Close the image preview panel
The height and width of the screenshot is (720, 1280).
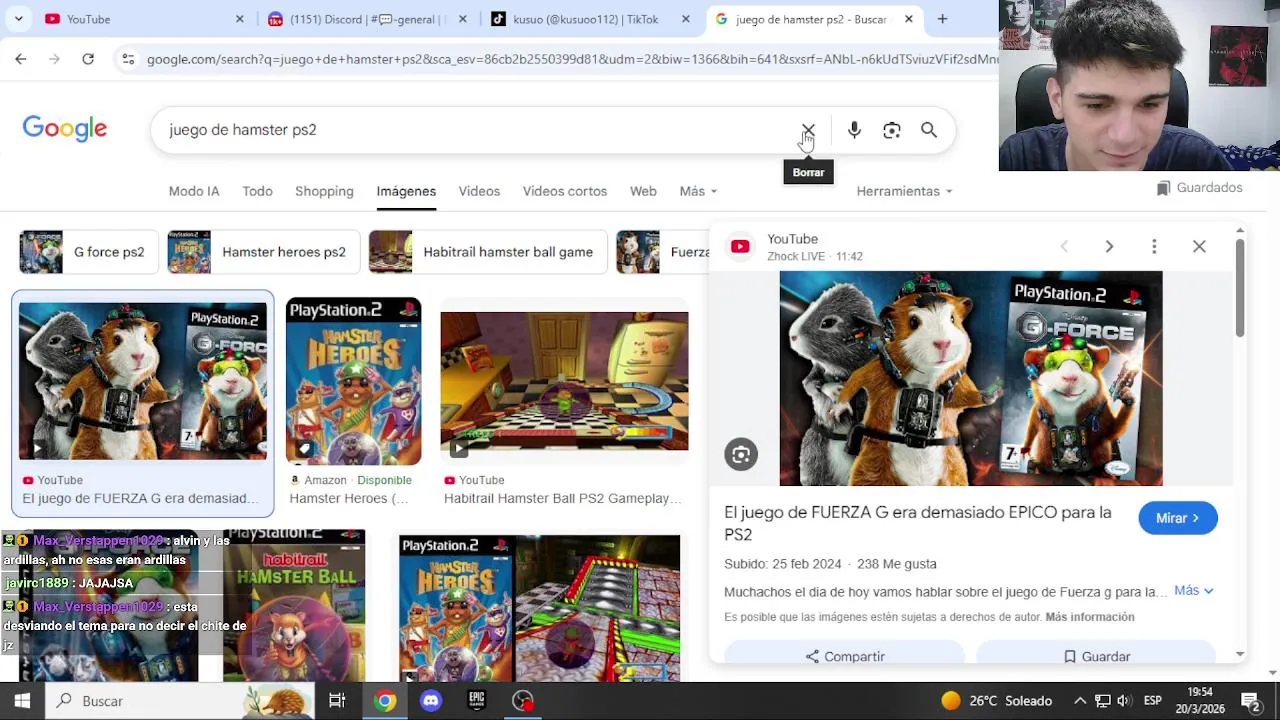[x=1199, y=246]
